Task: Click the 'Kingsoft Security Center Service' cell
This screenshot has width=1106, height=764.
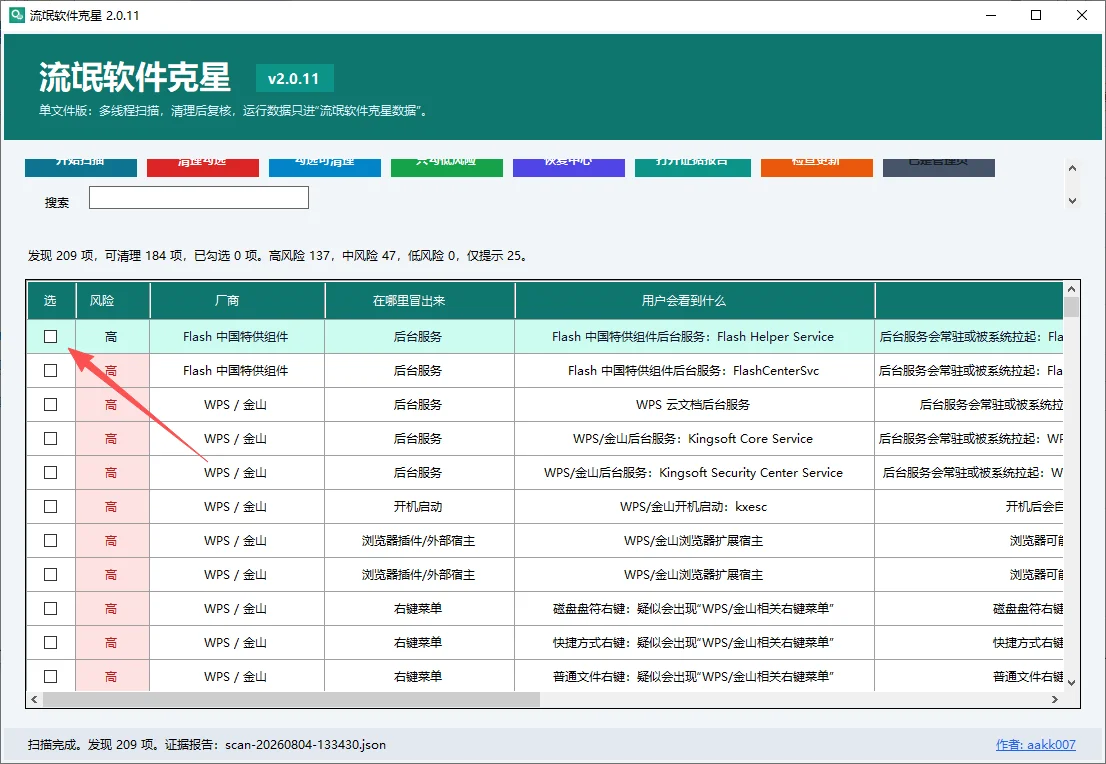Action: click(x=694, y=473)
